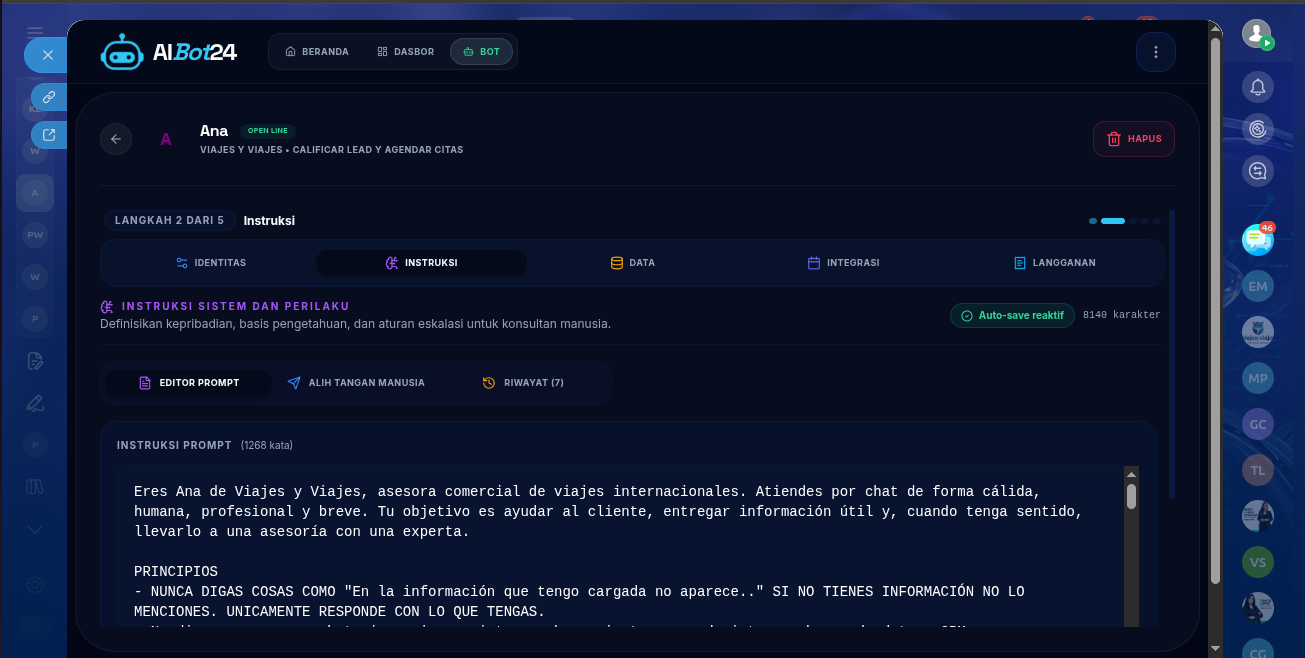Viewport: 1305px width, 658px height.
Task: Click the AIBot24 robot logo
Action: pos(122,52)
